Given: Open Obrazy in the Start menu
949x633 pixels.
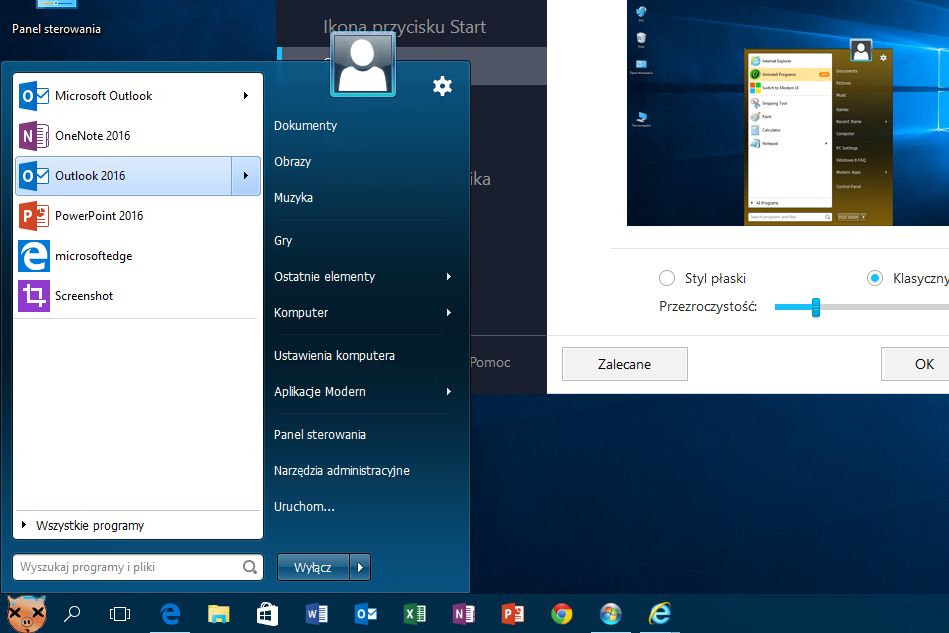Looking at the screenshot, I should click(292, 162).
